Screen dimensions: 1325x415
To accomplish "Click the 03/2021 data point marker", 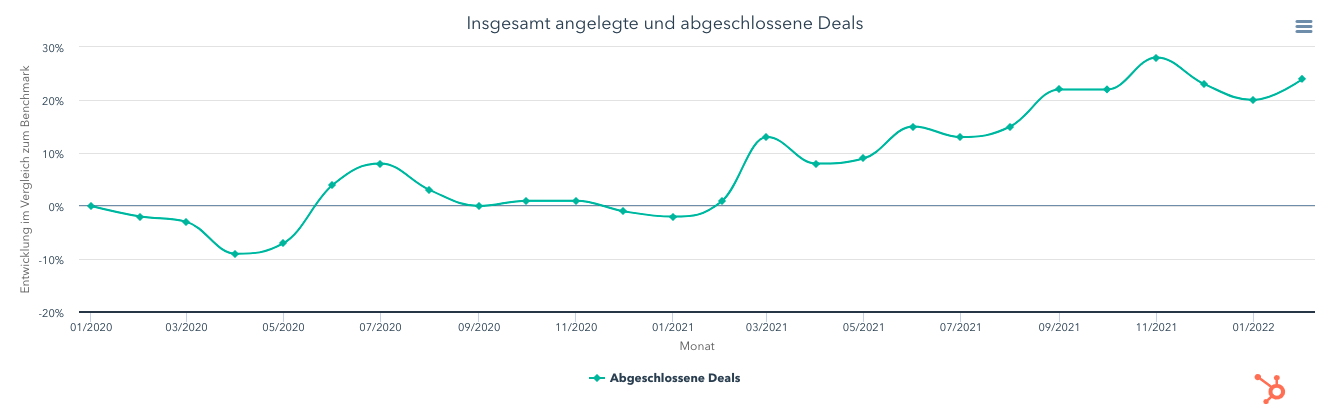I will coord(766,137).
